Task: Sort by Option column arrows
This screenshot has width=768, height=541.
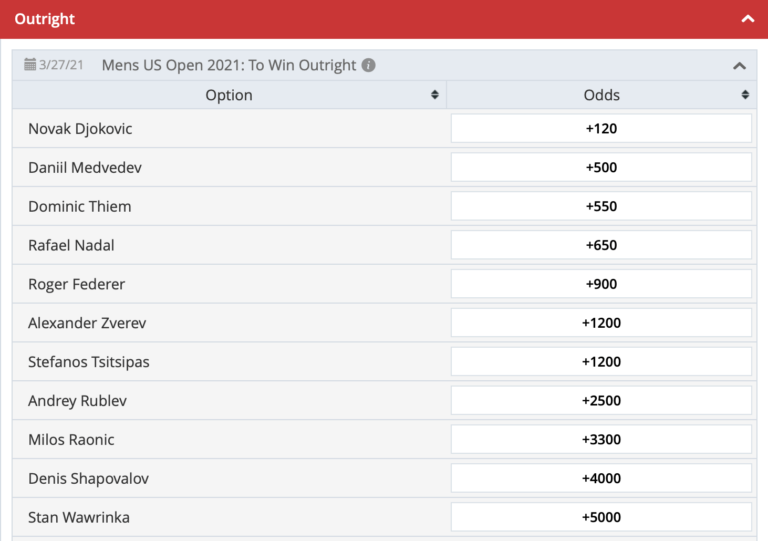Action: [434, 94]
